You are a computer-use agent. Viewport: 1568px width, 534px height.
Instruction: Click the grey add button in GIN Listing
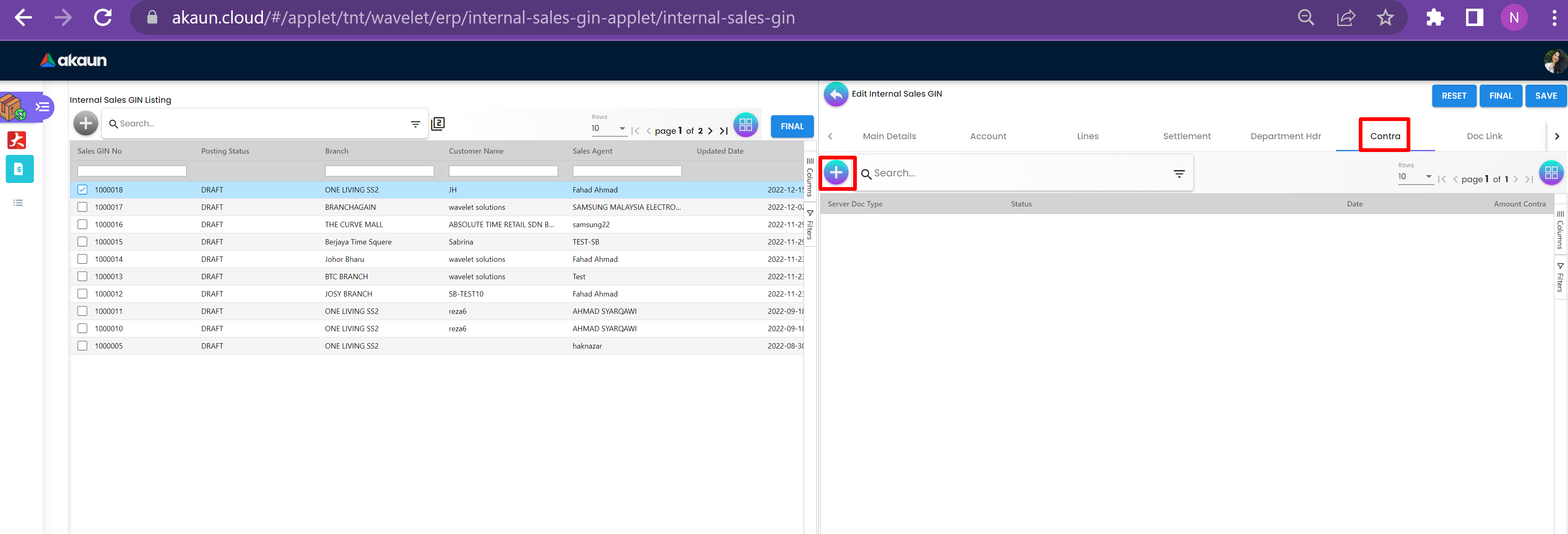click(x=86, y=123)
